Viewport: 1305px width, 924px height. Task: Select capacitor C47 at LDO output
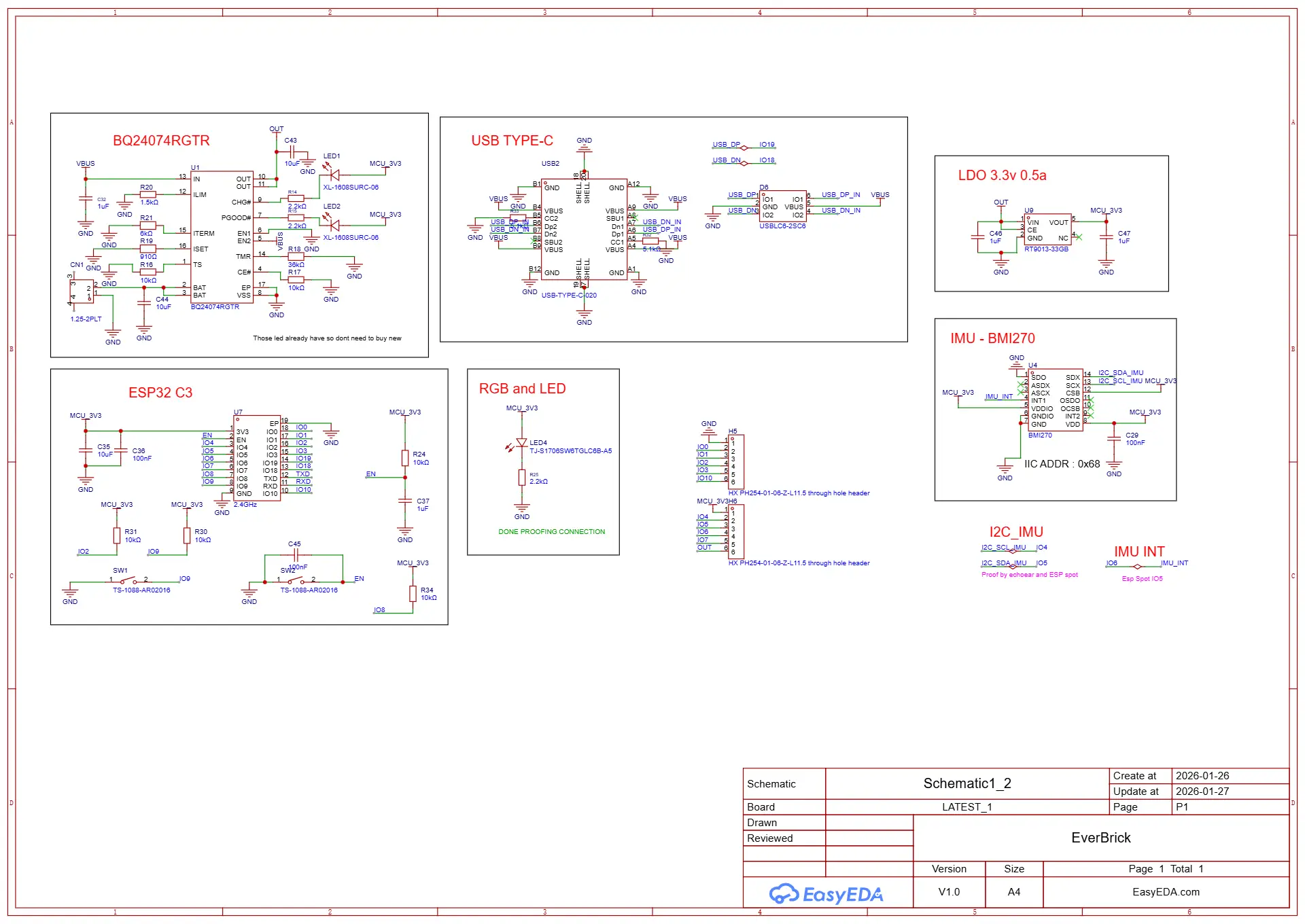point(1106,237)
